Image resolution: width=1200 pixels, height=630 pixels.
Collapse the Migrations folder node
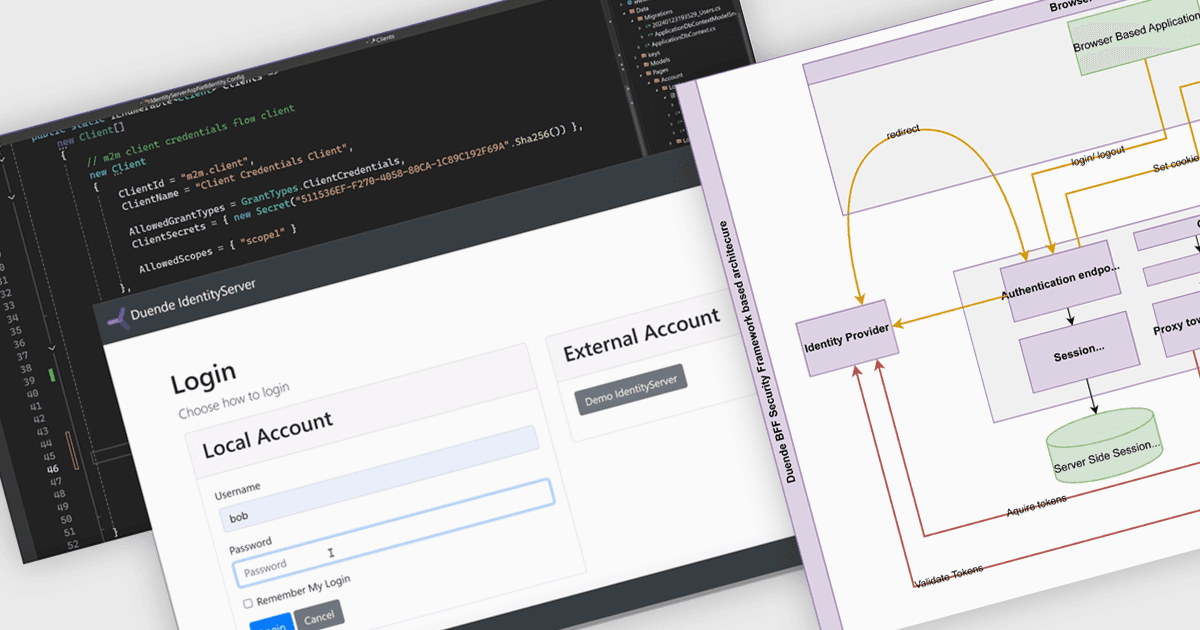(x=632, y=21)
